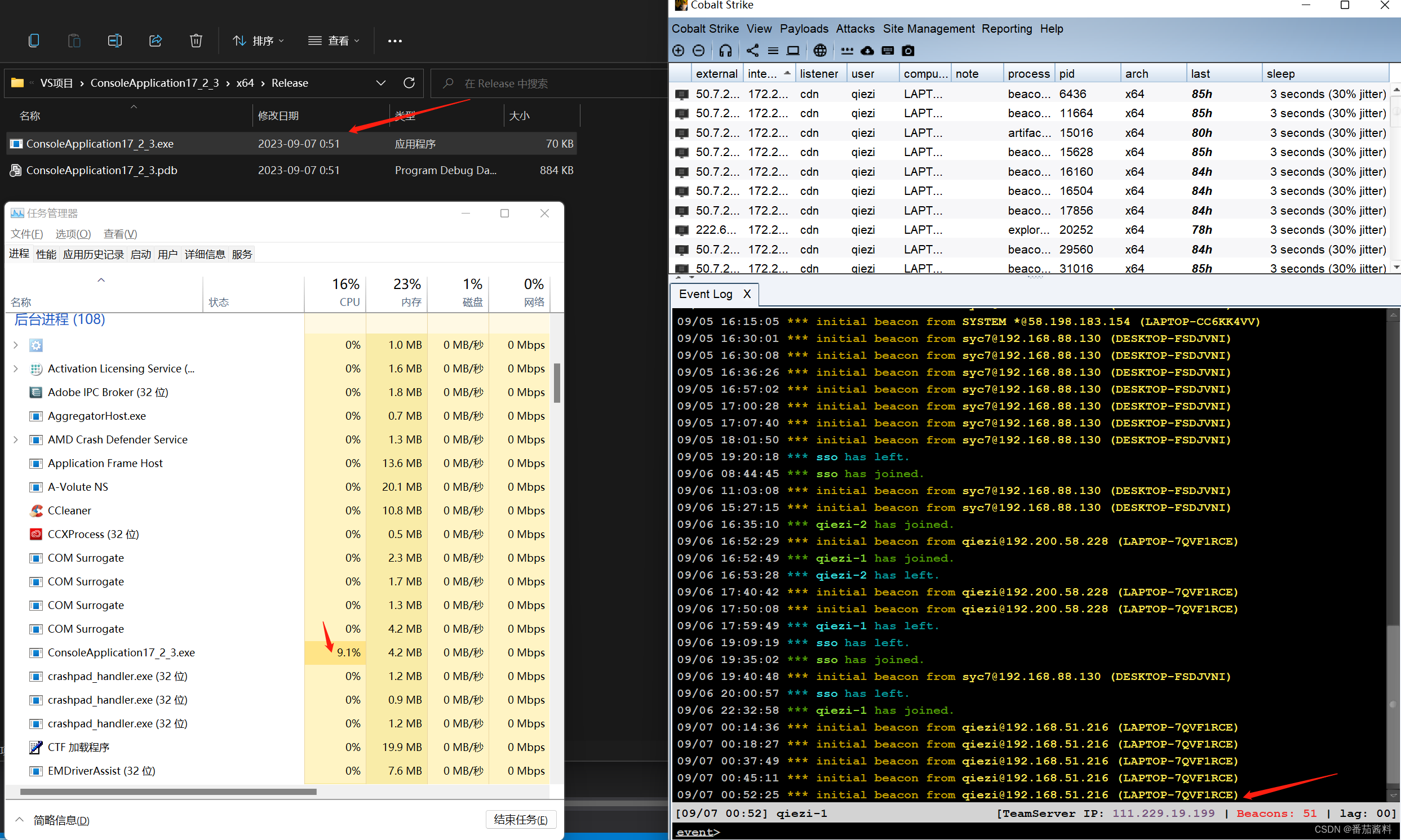Viewport: 1401px width, 840px height.
Task: Expand first unnamed gear process row
Action: click(x=16, y=345)
